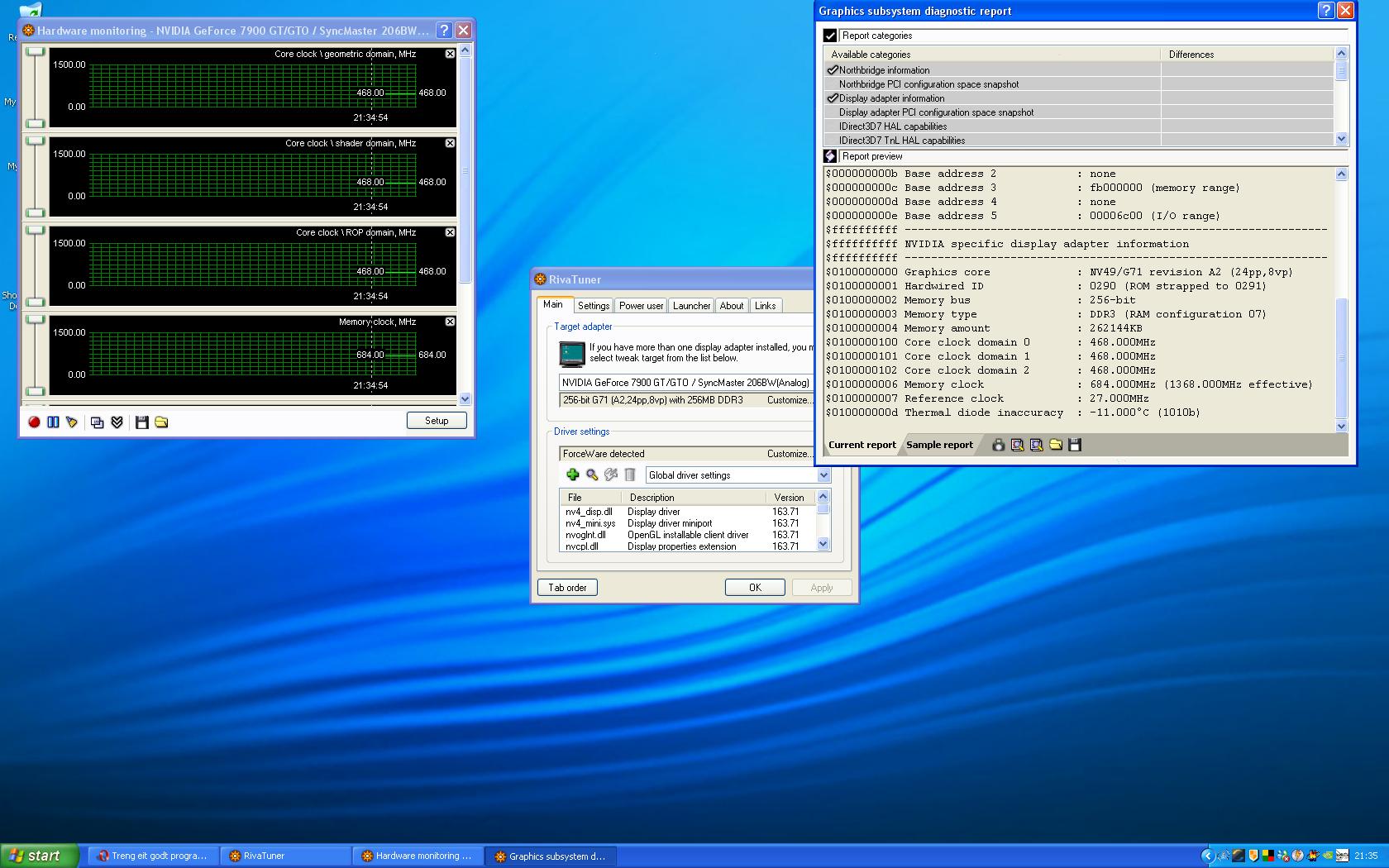
Task: Close the ROP domain core clock graph
Action: click(450, 232)
